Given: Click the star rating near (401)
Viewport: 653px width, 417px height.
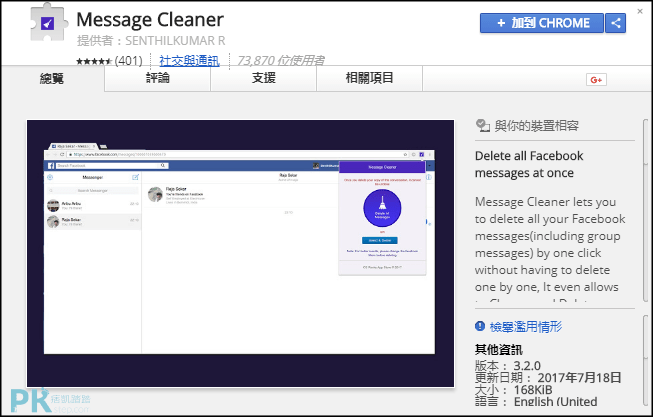Looking at the screenshot, I should coord(94,61).
